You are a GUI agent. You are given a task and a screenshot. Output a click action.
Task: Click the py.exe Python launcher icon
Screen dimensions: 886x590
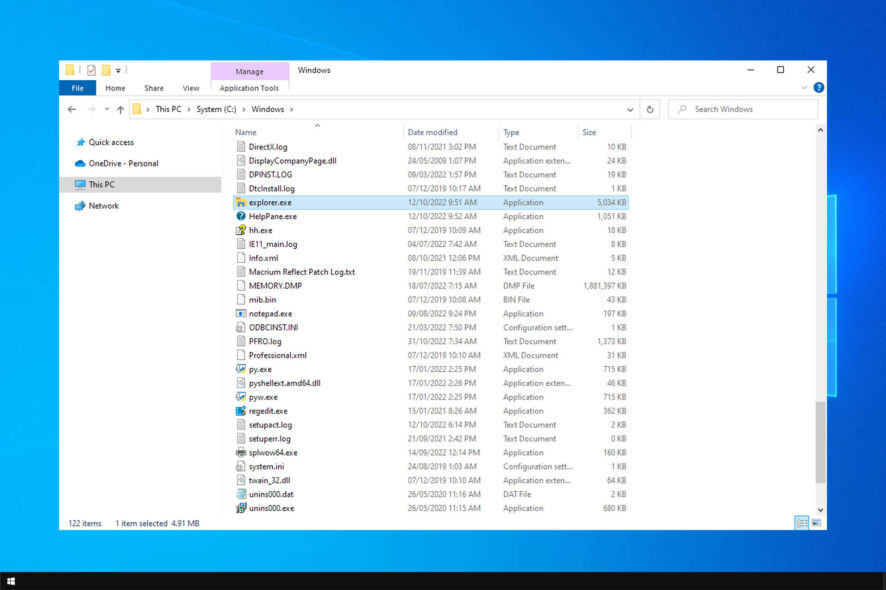point(241,369)
